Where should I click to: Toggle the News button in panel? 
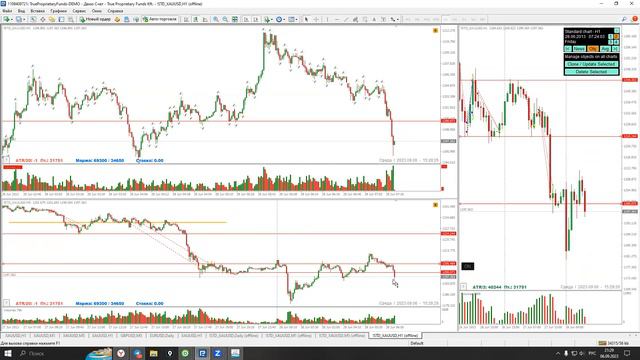coord(579,49)
